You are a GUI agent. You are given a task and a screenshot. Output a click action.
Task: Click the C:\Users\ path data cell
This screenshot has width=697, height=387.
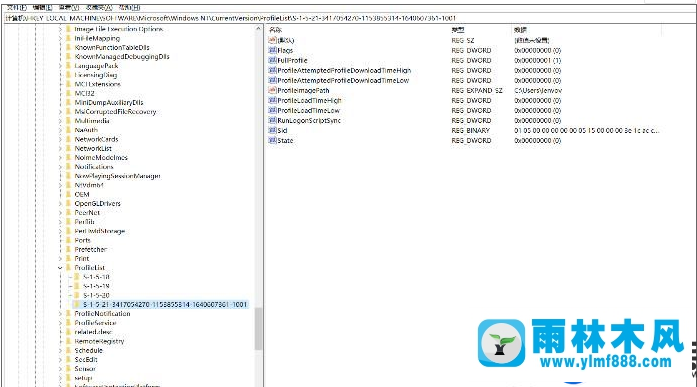538,90
